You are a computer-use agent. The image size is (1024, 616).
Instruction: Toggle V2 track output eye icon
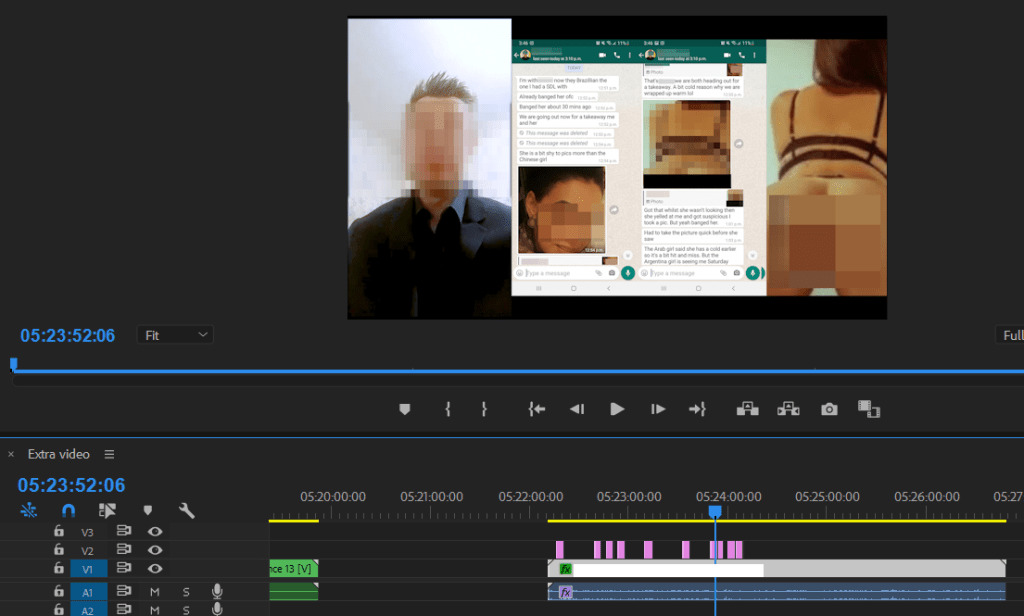155,550
